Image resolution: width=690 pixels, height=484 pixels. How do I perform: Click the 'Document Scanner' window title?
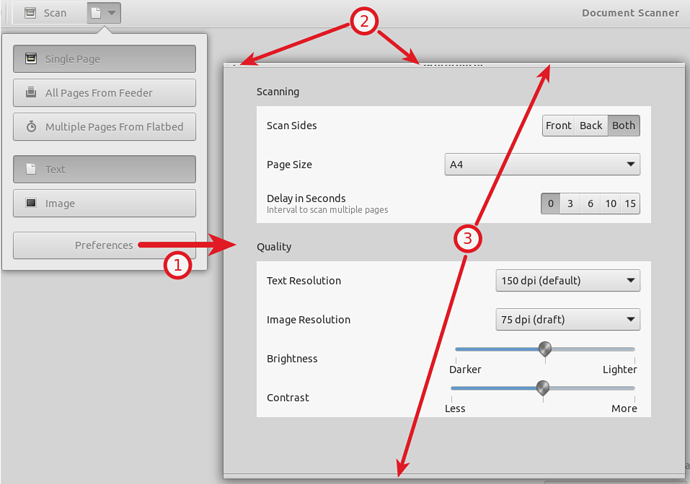[631, 13]
